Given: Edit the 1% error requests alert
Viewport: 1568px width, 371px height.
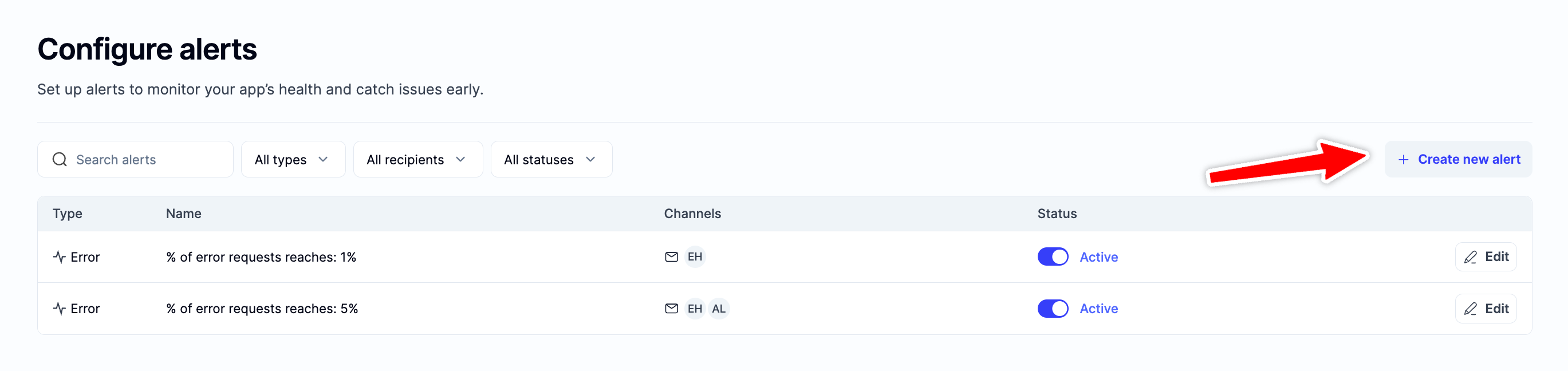Looking at the screenshot, I should 1485,256.
